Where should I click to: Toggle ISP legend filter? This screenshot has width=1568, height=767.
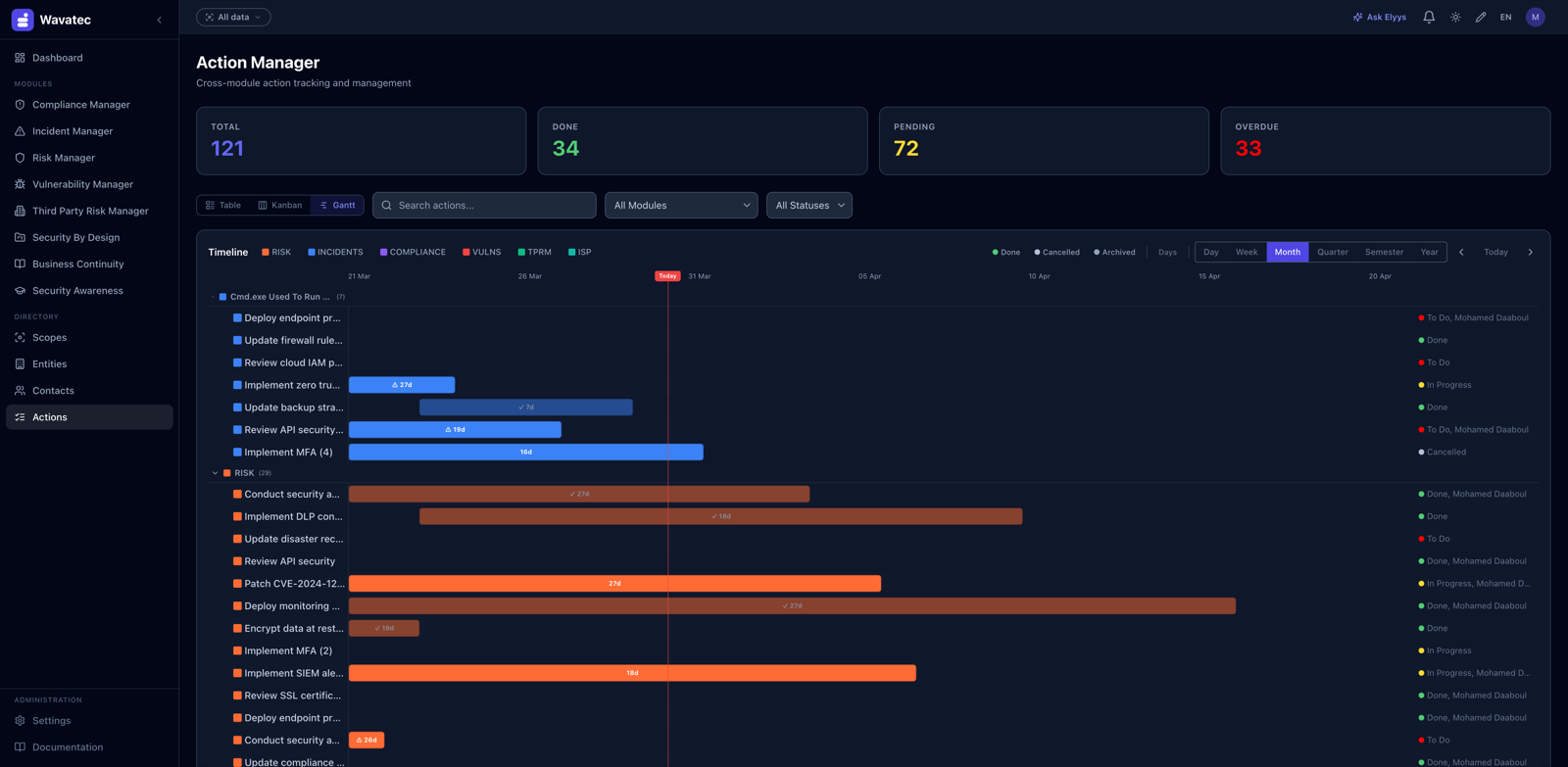(x=579, y=252)
